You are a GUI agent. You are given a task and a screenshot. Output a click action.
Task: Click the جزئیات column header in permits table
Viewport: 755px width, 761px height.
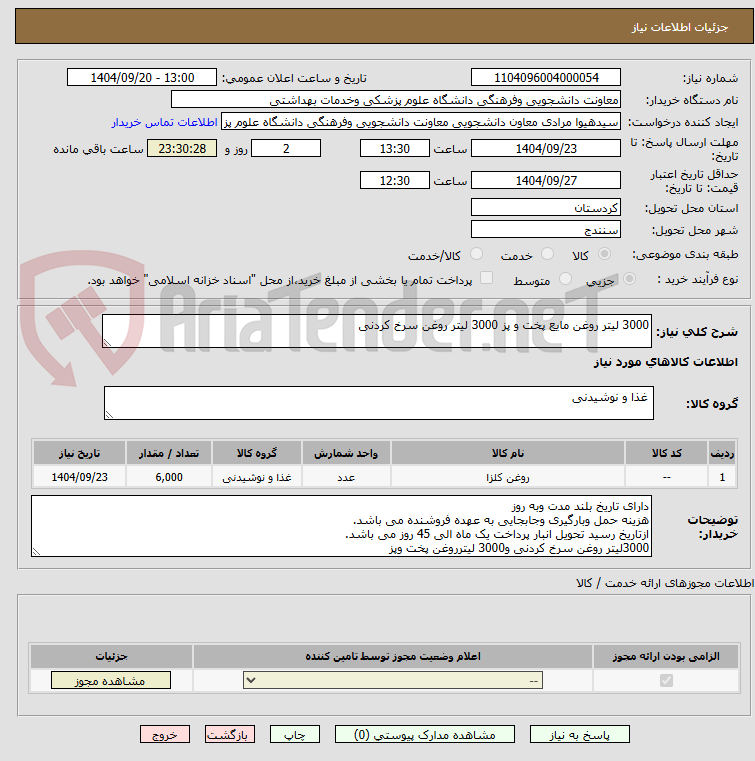pyautogui.click(x=111, y=656)
